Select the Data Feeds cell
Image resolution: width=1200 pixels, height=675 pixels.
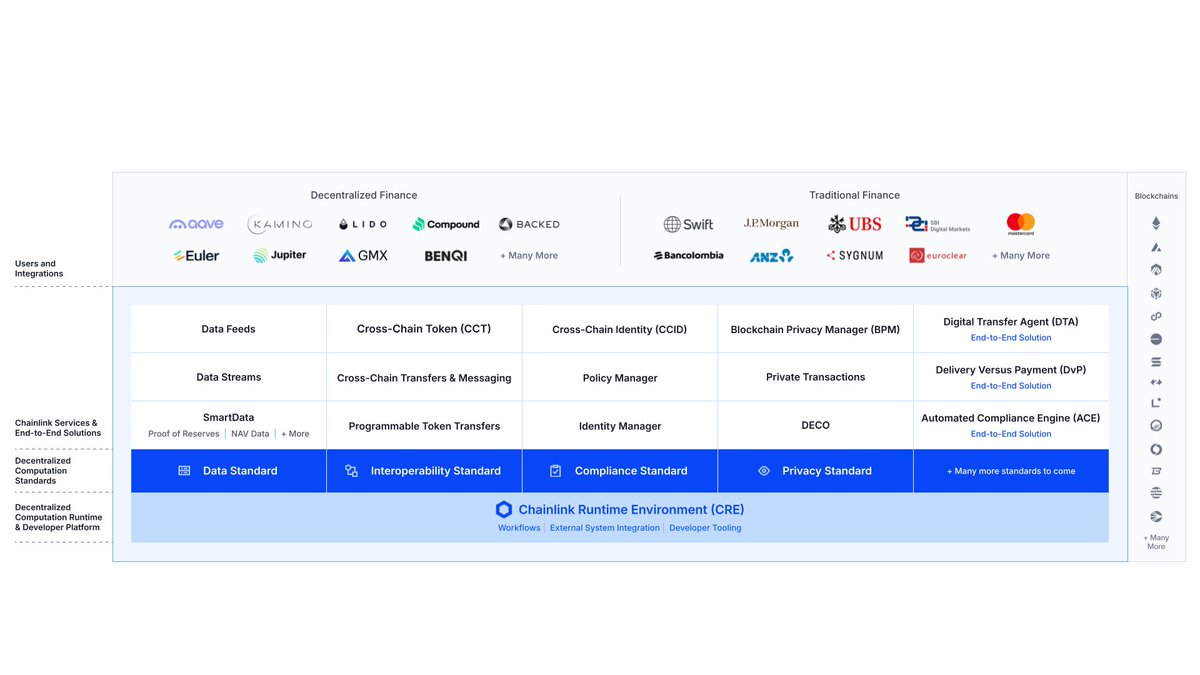click(x=228, y=329)
